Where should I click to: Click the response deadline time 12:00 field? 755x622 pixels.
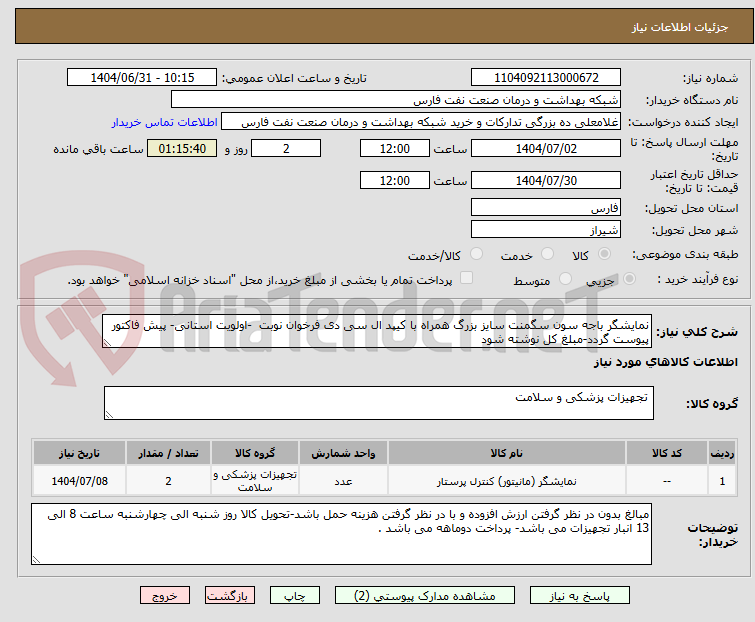coord(395,148)
